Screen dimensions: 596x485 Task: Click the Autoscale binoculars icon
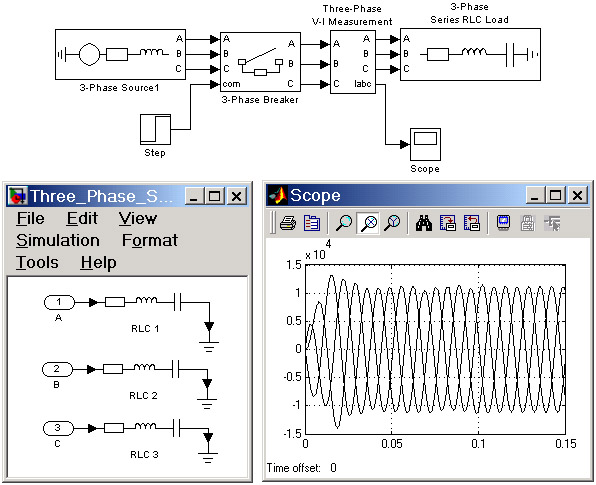(x=423, y=223)
